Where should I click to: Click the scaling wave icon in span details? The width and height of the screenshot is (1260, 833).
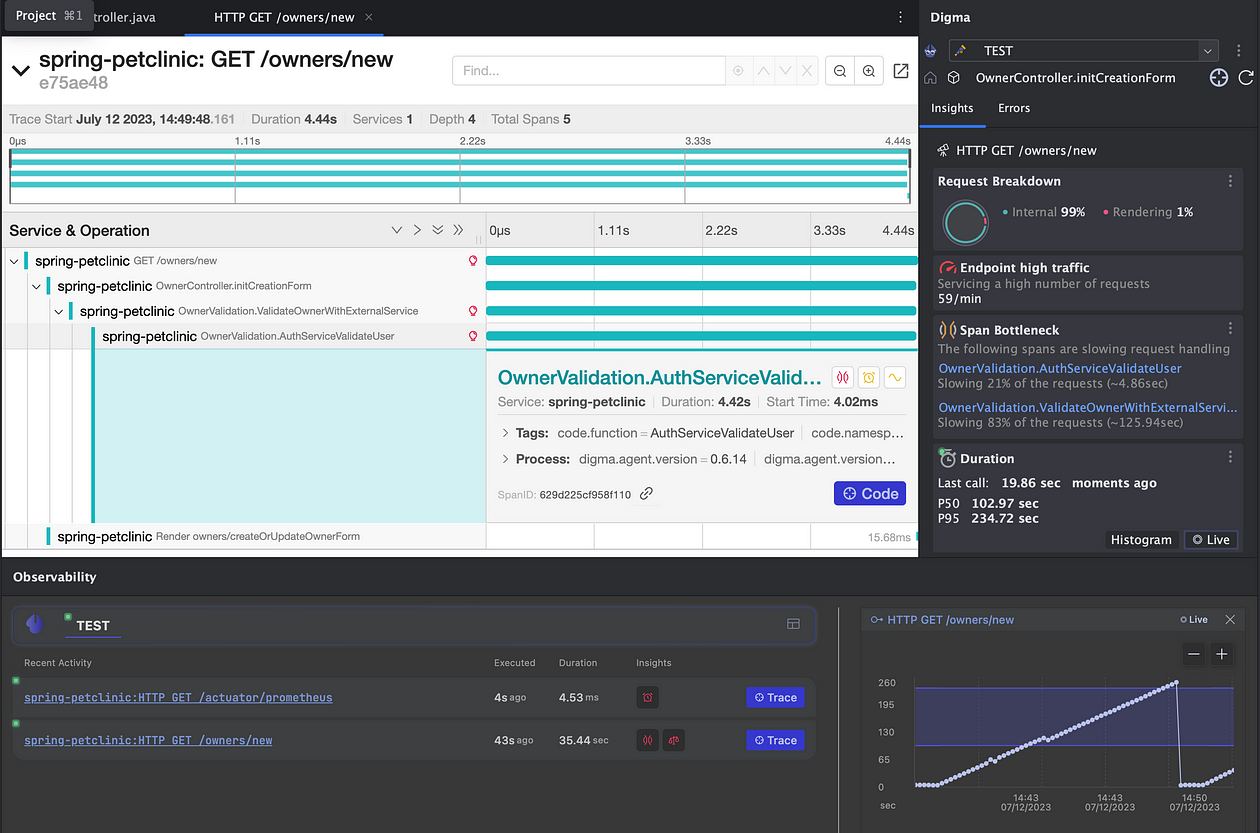click(895, 377)
